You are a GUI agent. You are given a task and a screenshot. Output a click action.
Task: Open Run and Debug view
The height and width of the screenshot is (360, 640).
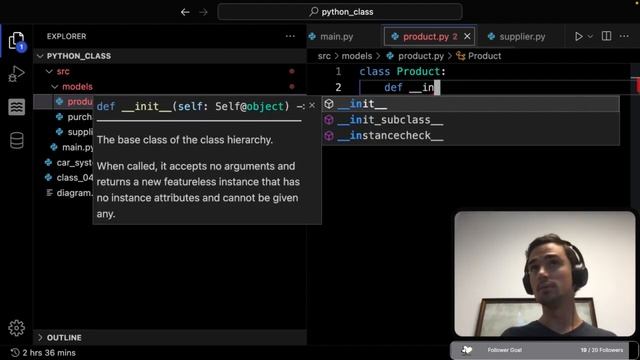point(16,74)
